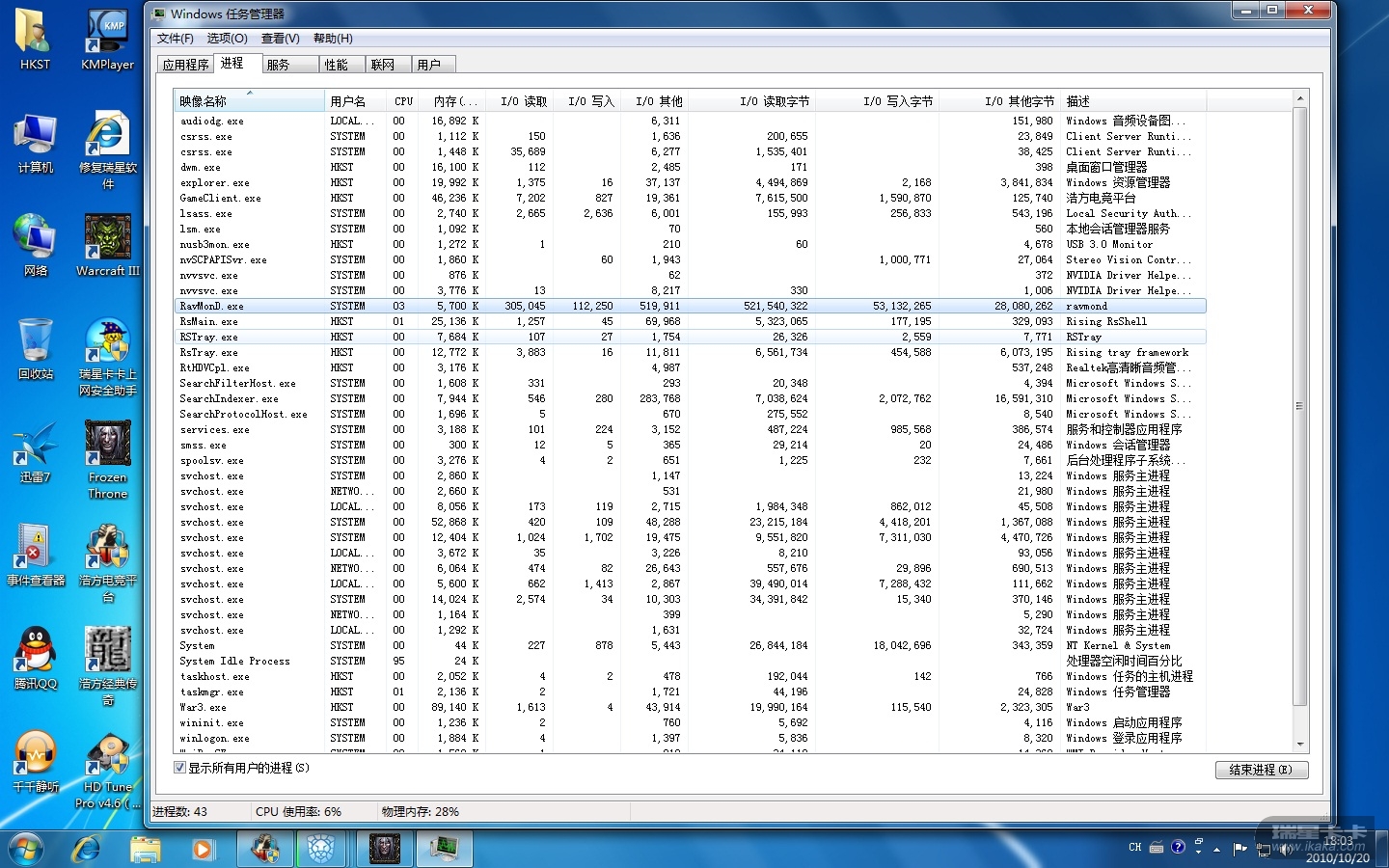Select the winlogon.exe process row
This screenshot has height=868, width=1389.
[691, 738]
